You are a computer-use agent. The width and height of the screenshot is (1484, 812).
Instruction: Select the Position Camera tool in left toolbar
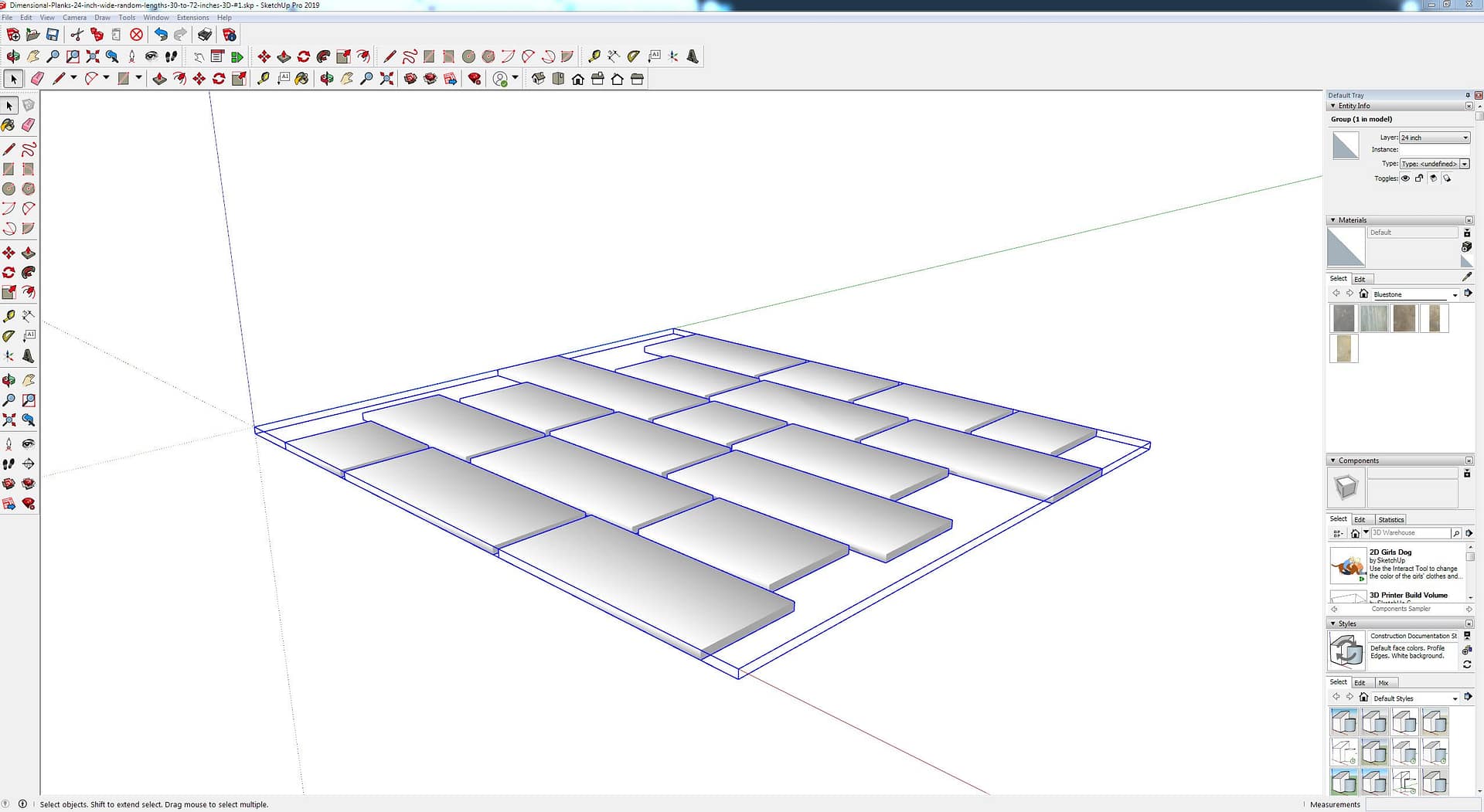(x=9, y=444)
